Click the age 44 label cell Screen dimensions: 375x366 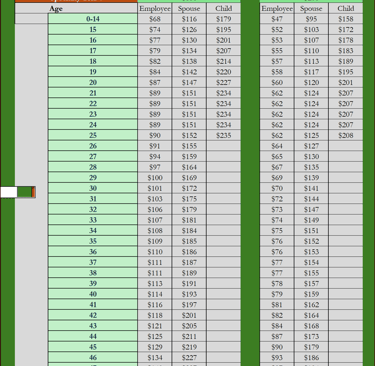pyautogui.click(x=93, y=337)
